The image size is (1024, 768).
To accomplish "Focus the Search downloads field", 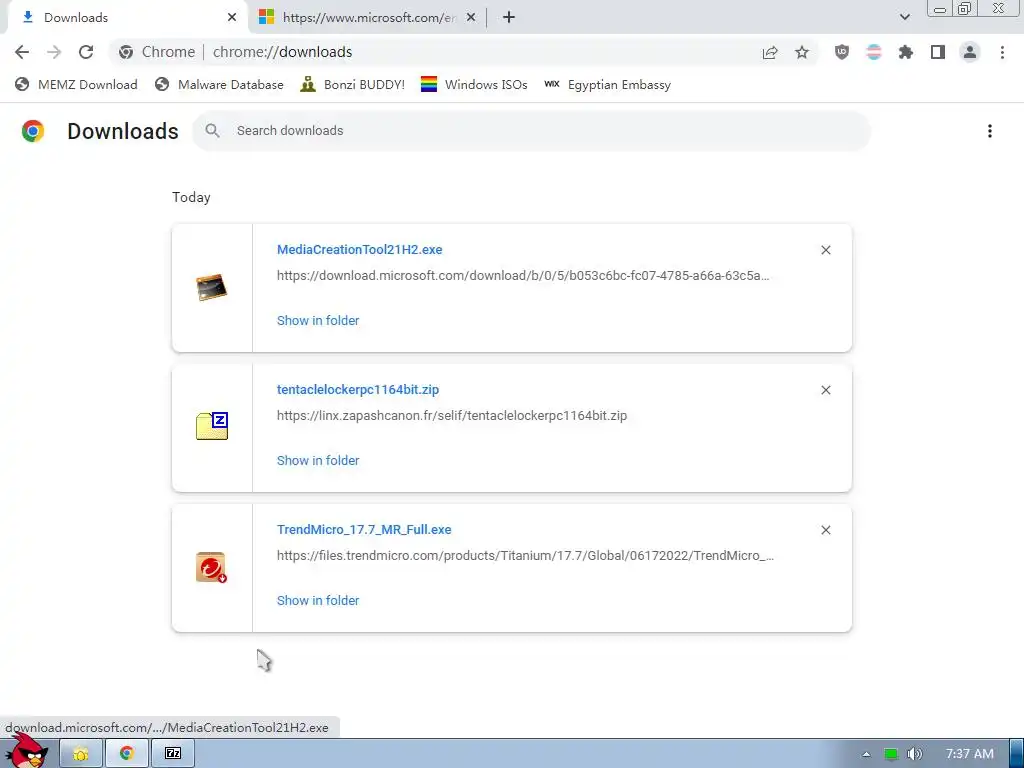I will click(532, 131).
